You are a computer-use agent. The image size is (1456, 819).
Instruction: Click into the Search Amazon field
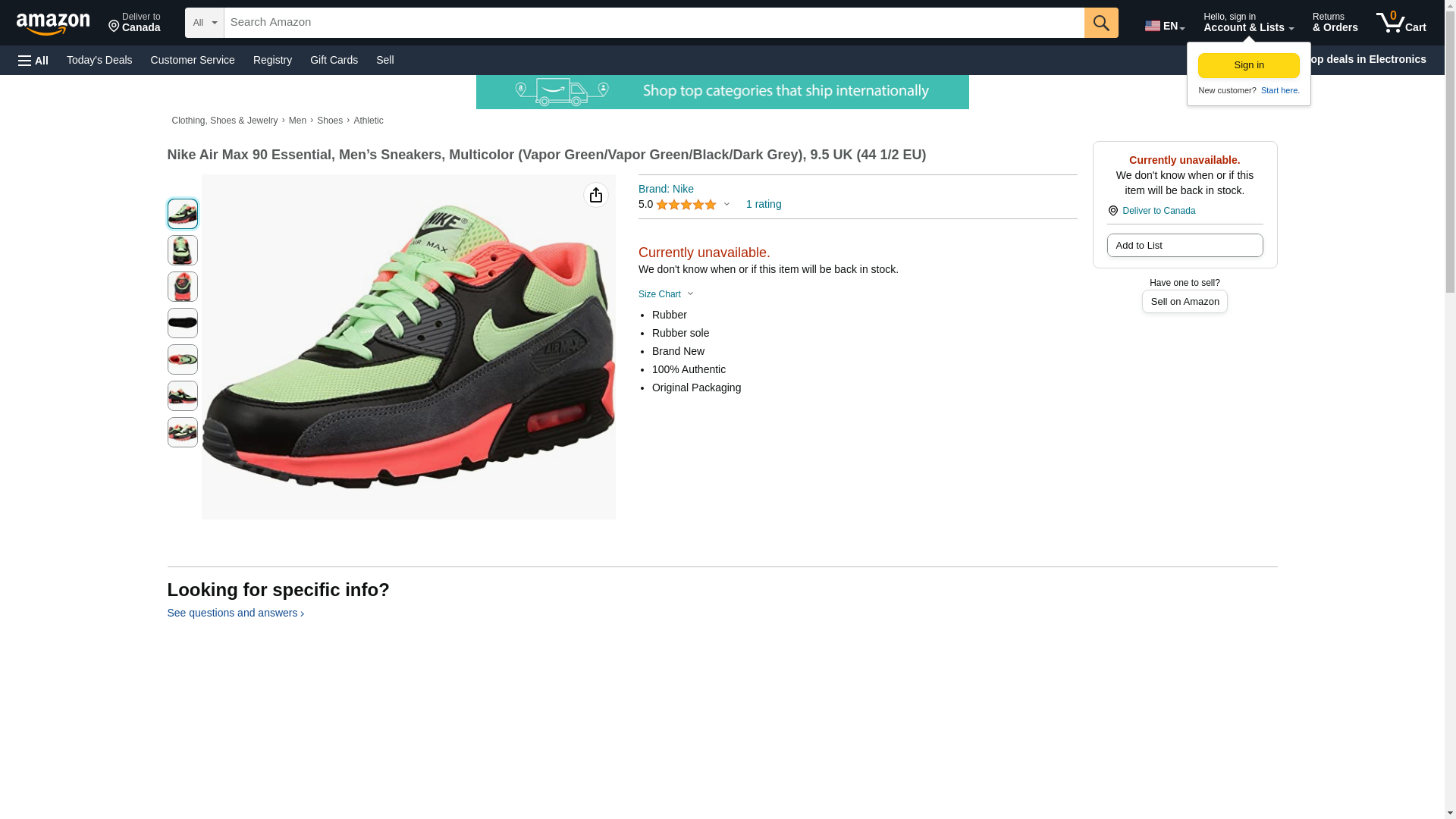click(x=653, y=23)
